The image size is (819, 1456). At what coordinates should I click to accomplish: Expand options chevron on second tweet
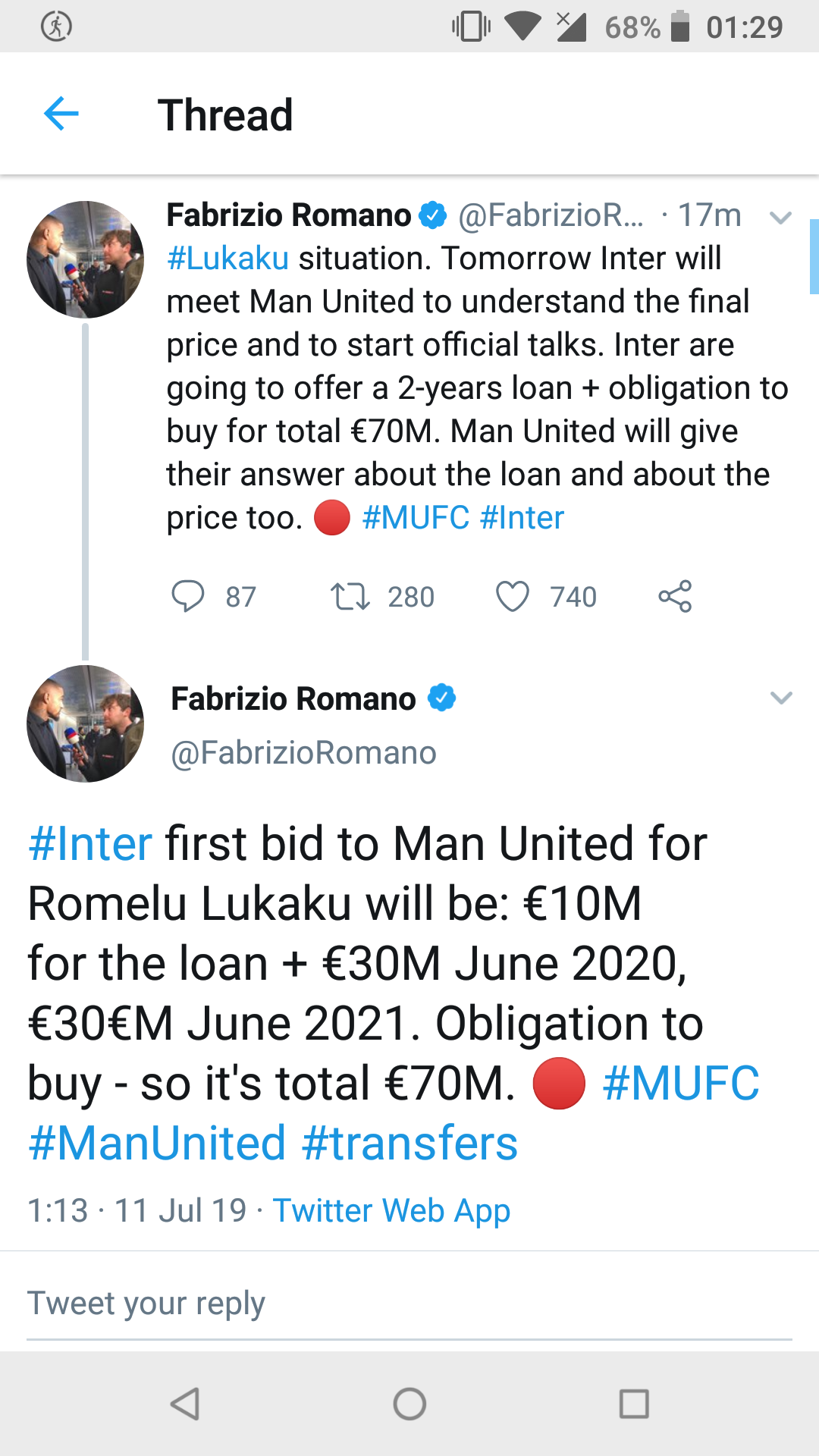pyautogui.click(x=780, y=698)
